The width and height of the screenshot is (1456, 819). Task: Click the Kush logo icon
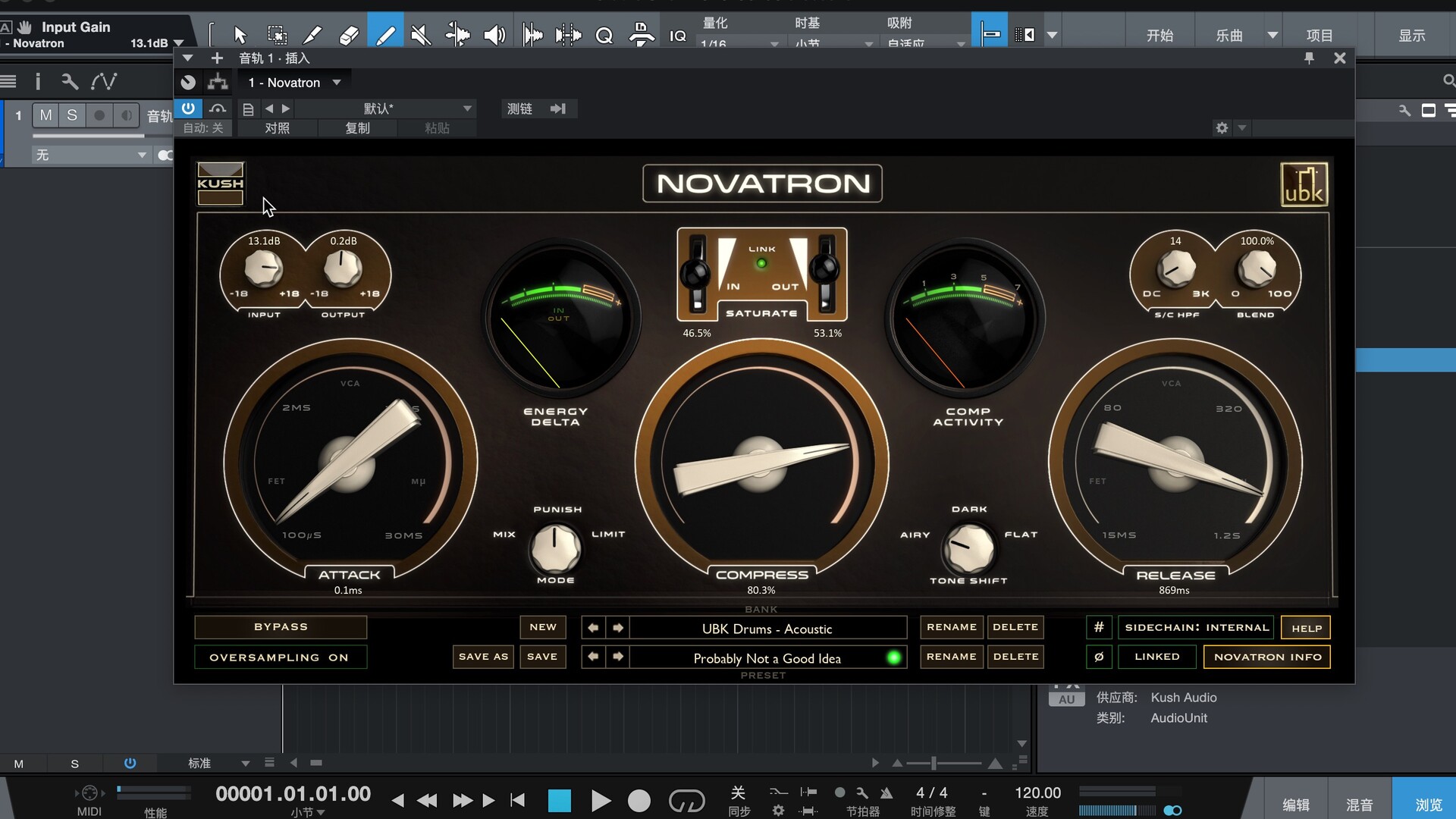(x=220, y=184)
